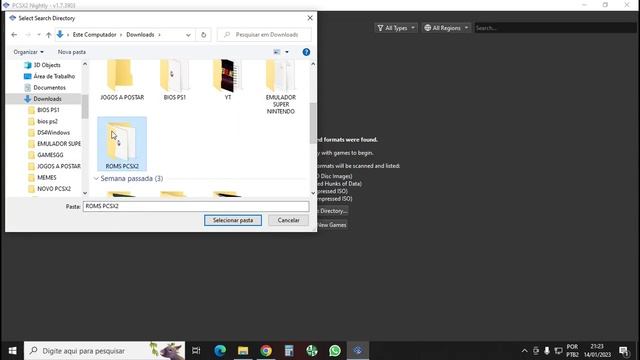Show hidden system tray icons
This screenshot has width=640, height=360.
[x=524, y=351]
